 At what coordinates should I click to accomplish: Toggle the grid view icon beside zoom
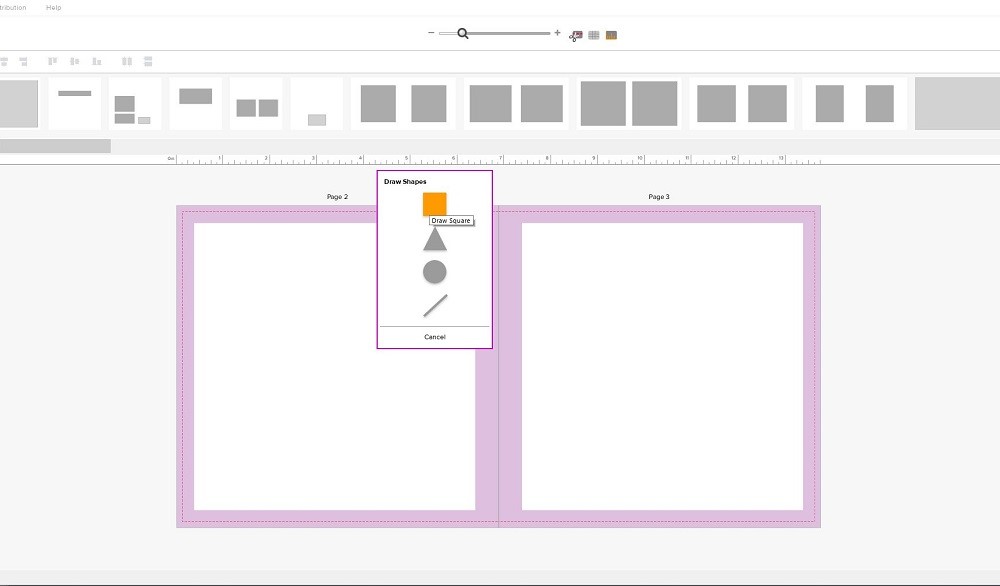coord(594,35)
